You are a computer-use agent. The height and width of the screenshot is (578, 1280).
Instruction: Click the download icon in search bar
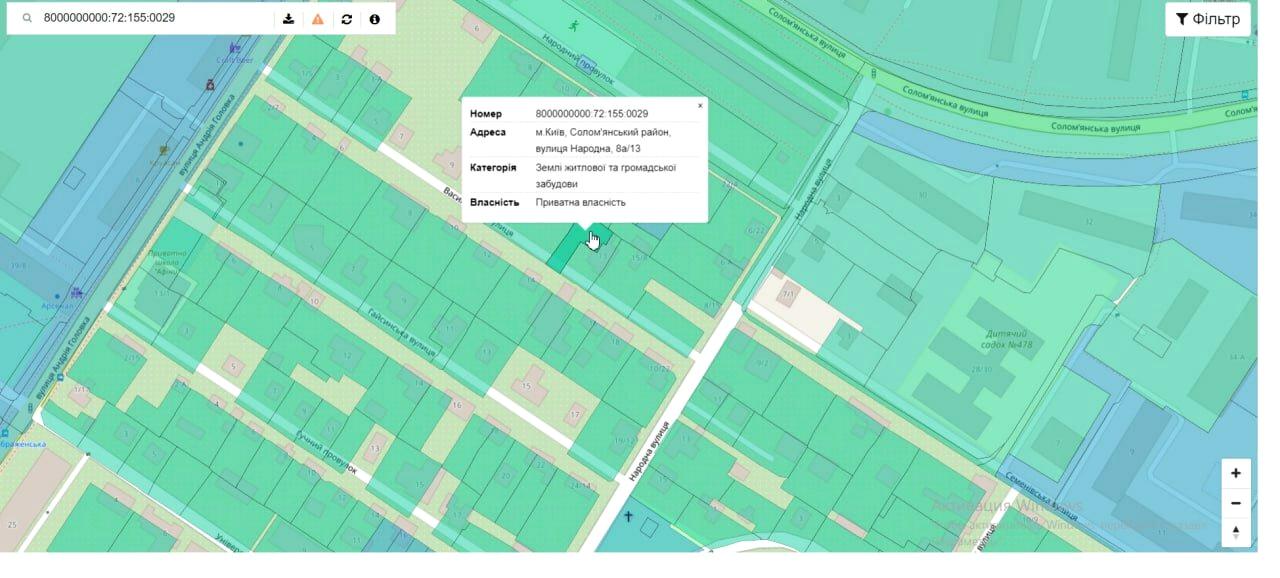click(x=289, y=19)
